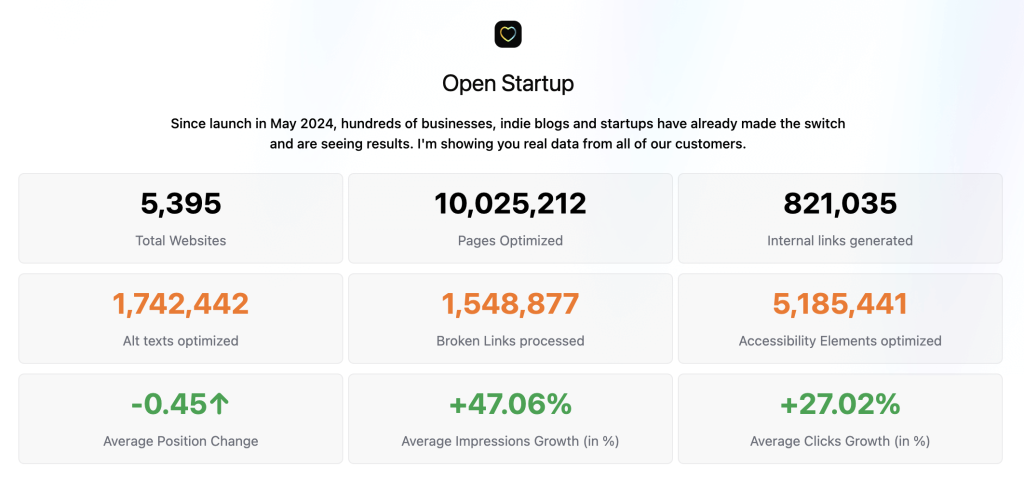This screenshot has height=480, width=1024.
Task: Click the orange 1,548,877 value
Action: tap(511, 304)
